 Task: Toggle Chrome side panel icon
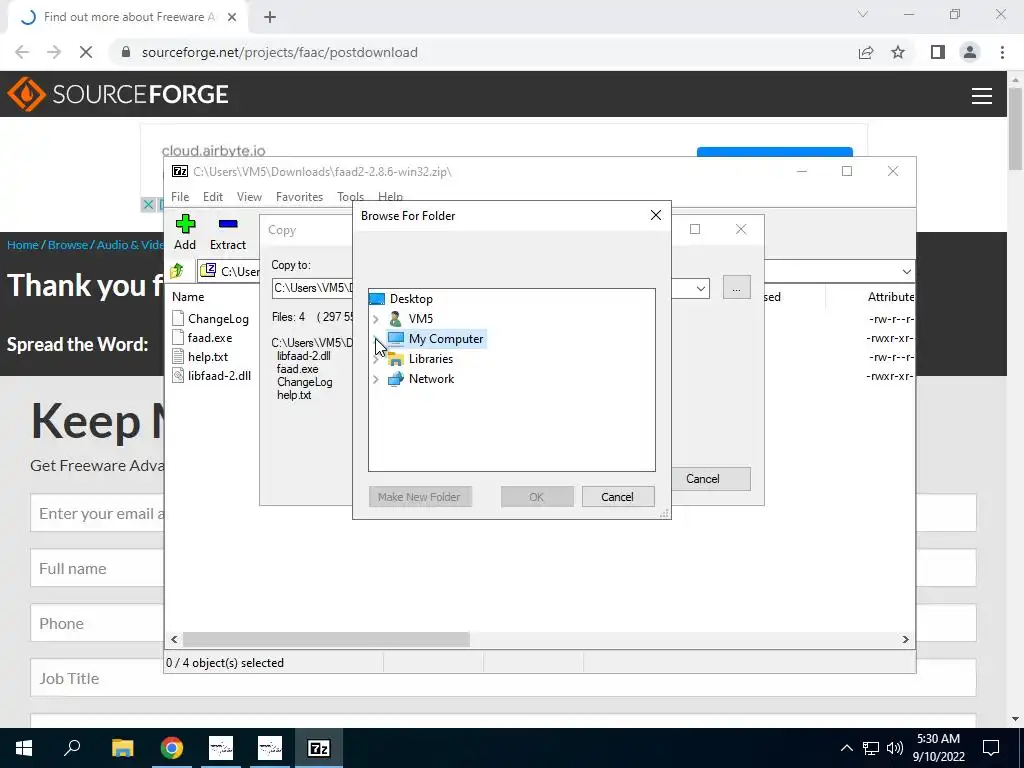pyautogui.click(x=938, y=52)
